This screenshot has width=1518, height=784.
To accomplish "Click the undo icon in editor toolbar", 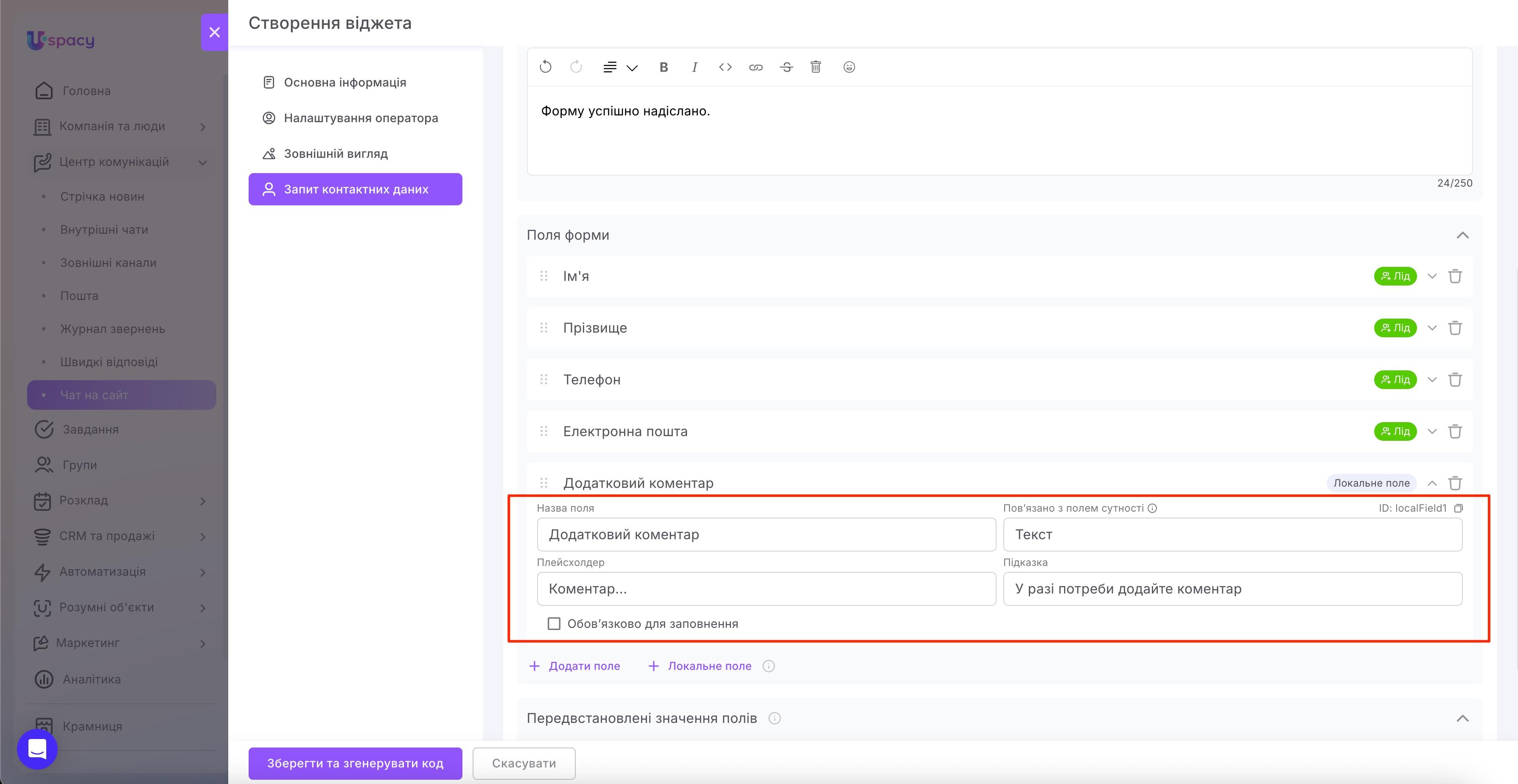I will [545, 67].
